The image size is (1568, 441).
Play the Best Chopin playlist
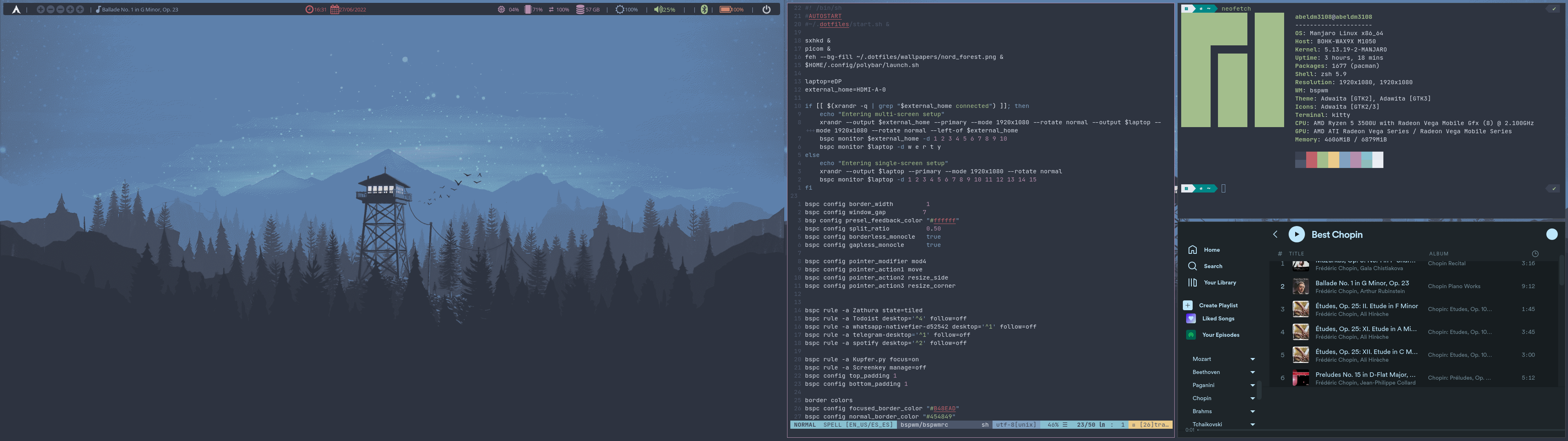point(1296,235)
